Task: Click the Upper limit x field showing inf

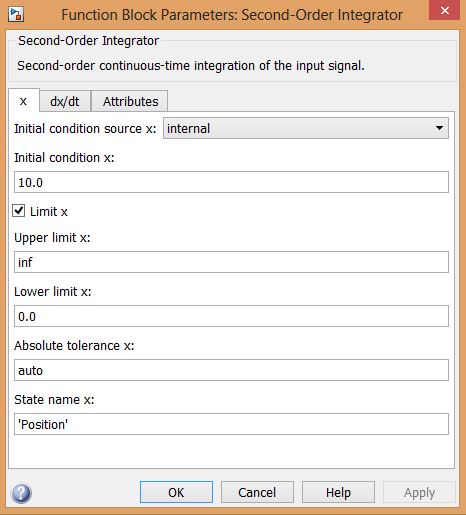Action: click(x=231, y=262)
